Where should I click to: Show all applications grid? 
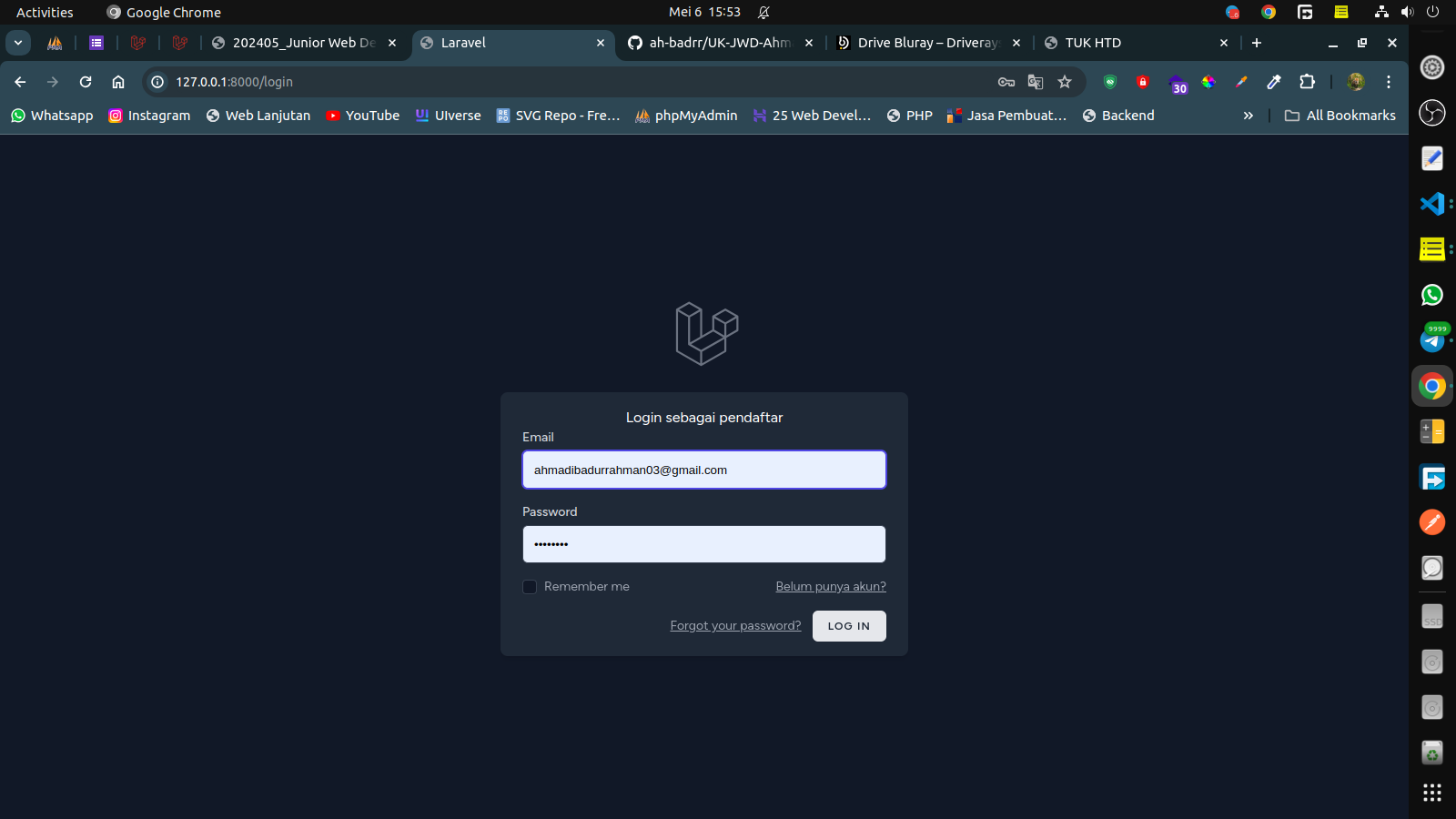pyautogui.click(x=1432, y=793)
